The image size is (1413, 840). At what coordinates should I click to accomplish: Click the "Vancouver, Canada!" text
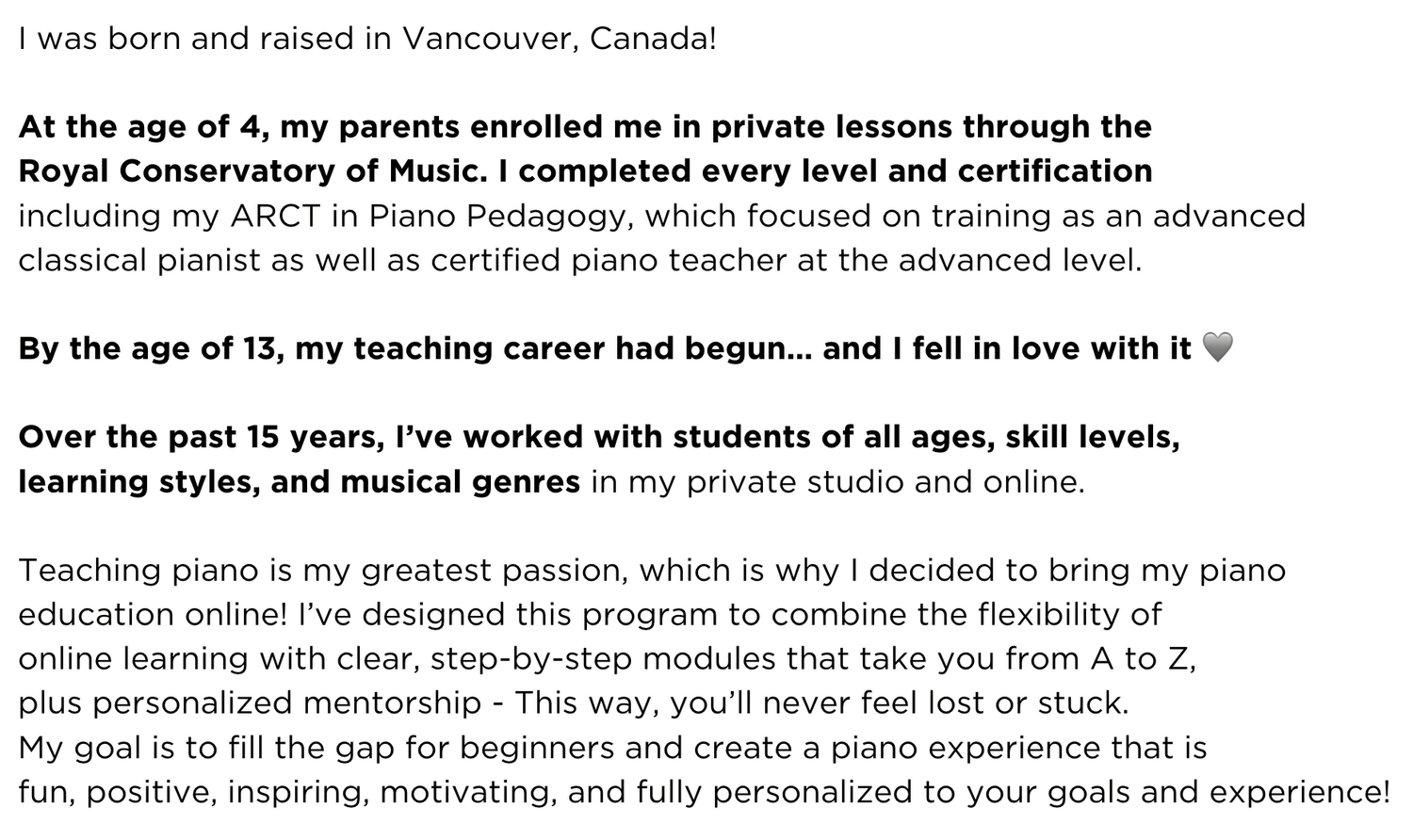coord(559,39)
